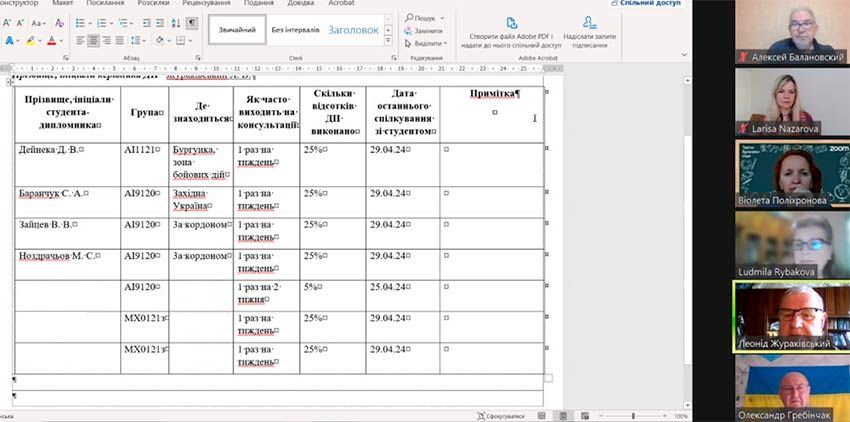Screen dimensions: 850x422
Task: Collapse the ribbon with the chevron
Action: (x=684, y=55)
